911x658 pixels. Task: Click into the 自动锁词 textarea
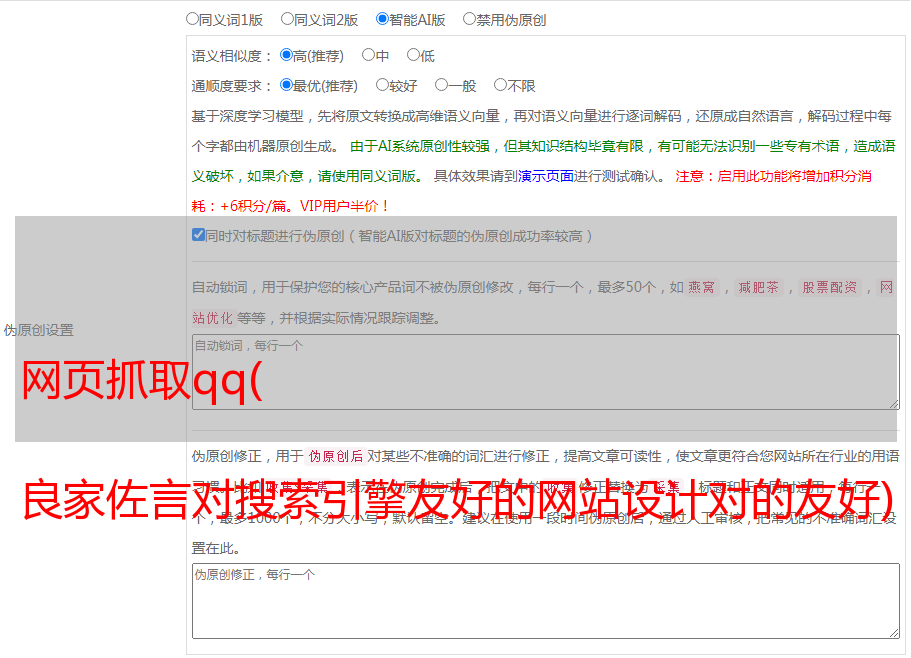(546, 372)
